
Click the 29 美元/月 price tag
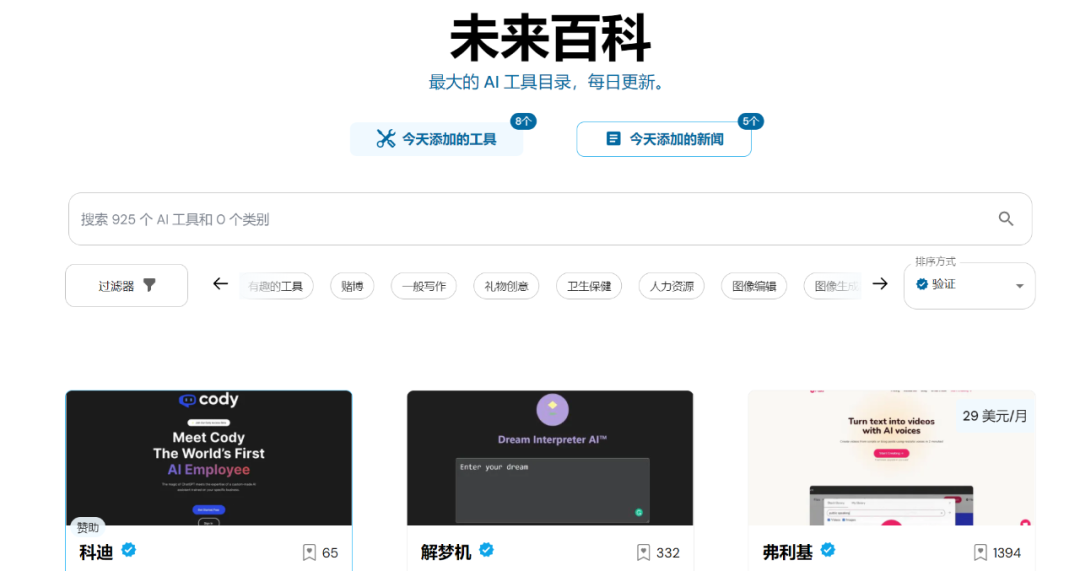(x=995, y=416)
